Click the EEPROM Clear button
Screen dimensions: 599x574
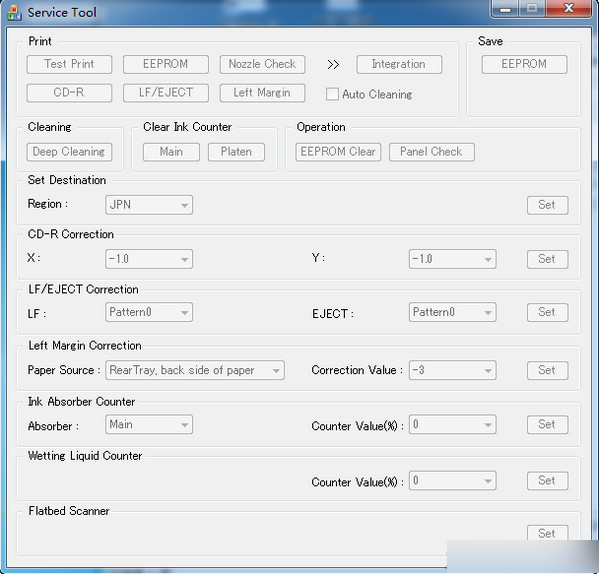click(338, 152)
